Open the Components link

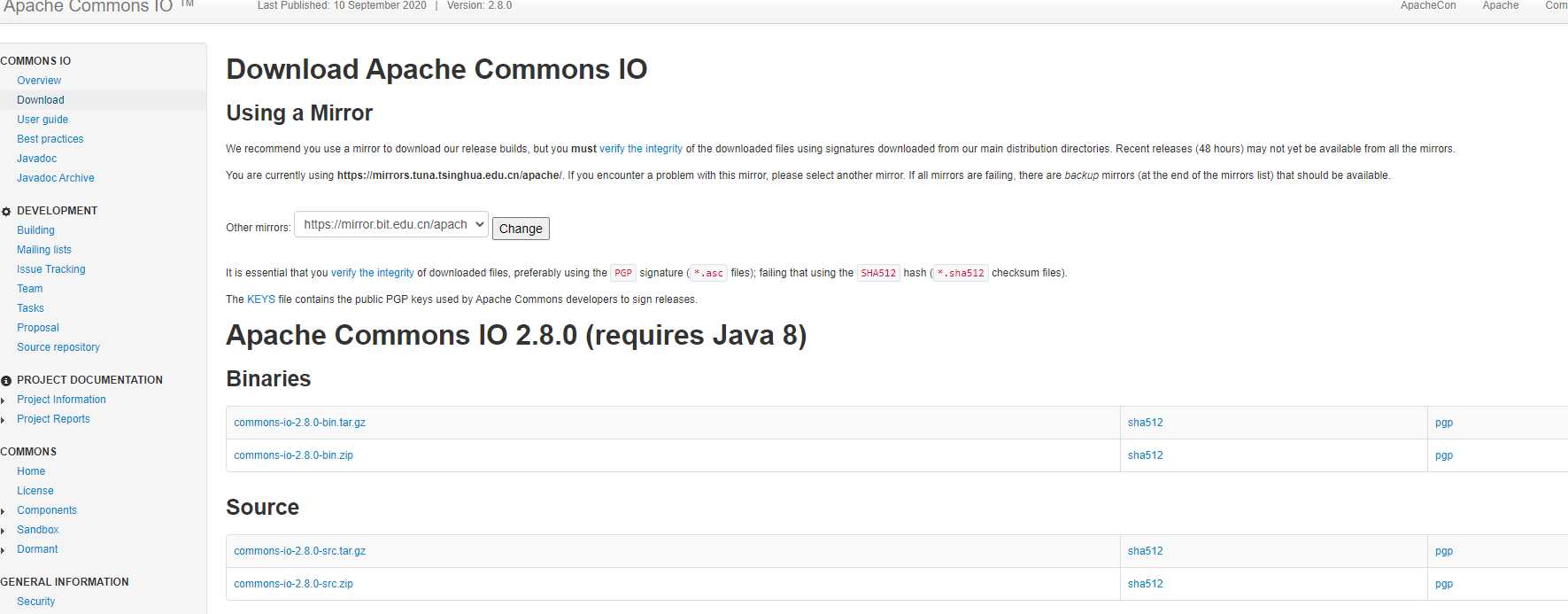[47, 510]
